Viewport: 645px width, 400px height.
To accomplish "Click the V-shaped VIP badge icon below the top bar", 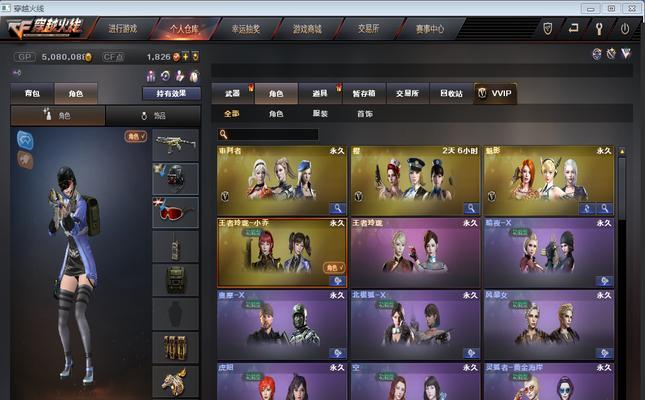I will (x=626, y=53).
